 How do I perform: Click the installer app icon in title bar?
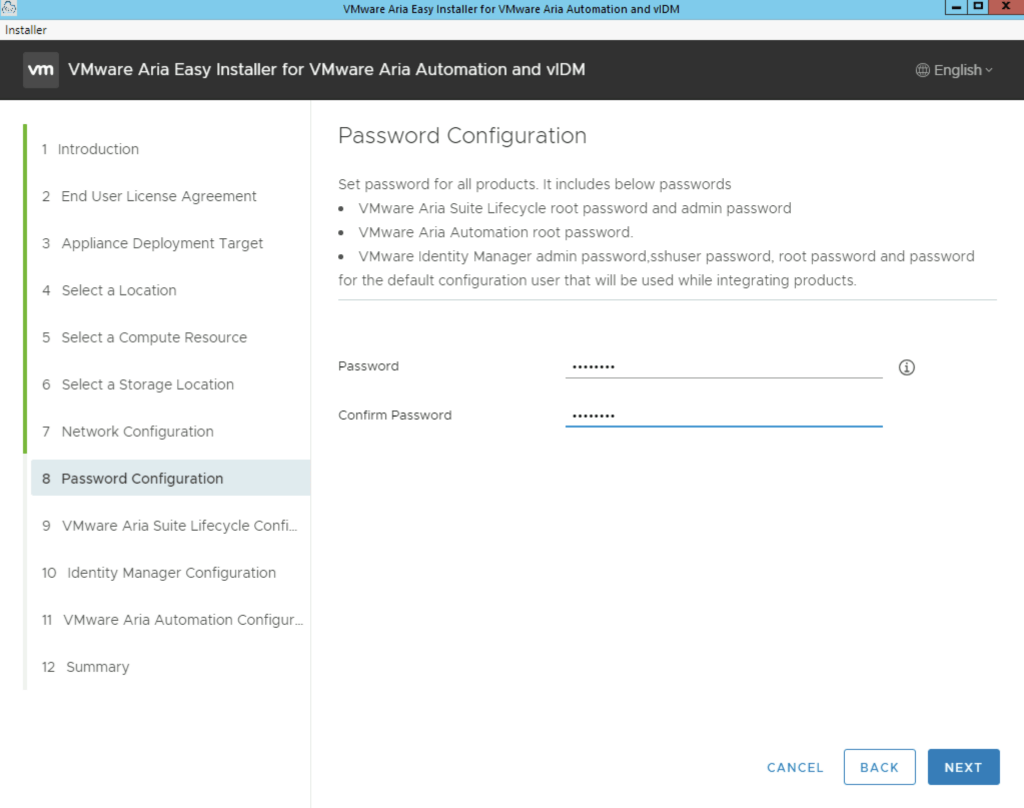click(8, 8)
